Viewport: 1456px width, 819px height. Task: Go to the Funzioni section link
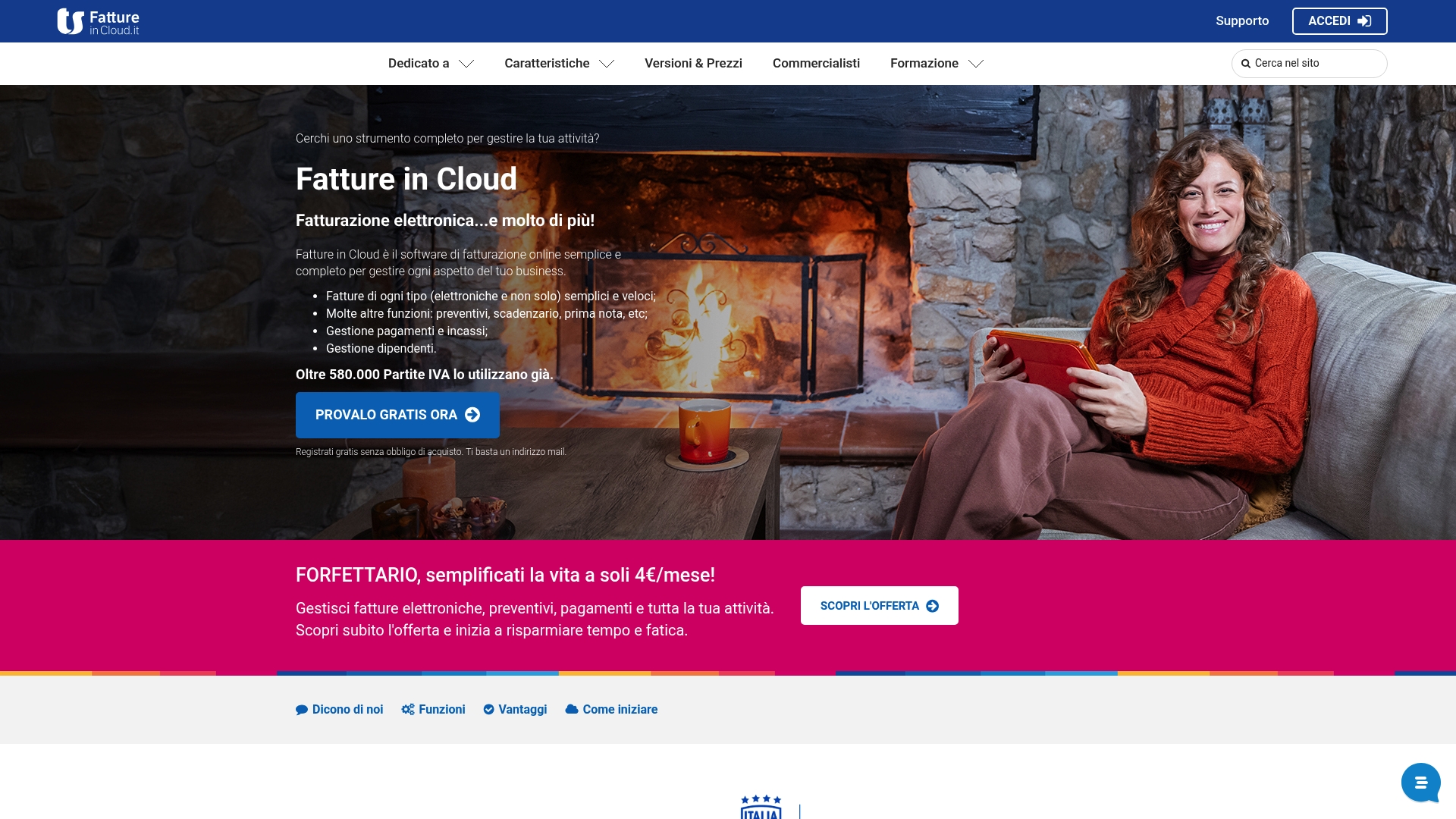(x=442, y=710)
